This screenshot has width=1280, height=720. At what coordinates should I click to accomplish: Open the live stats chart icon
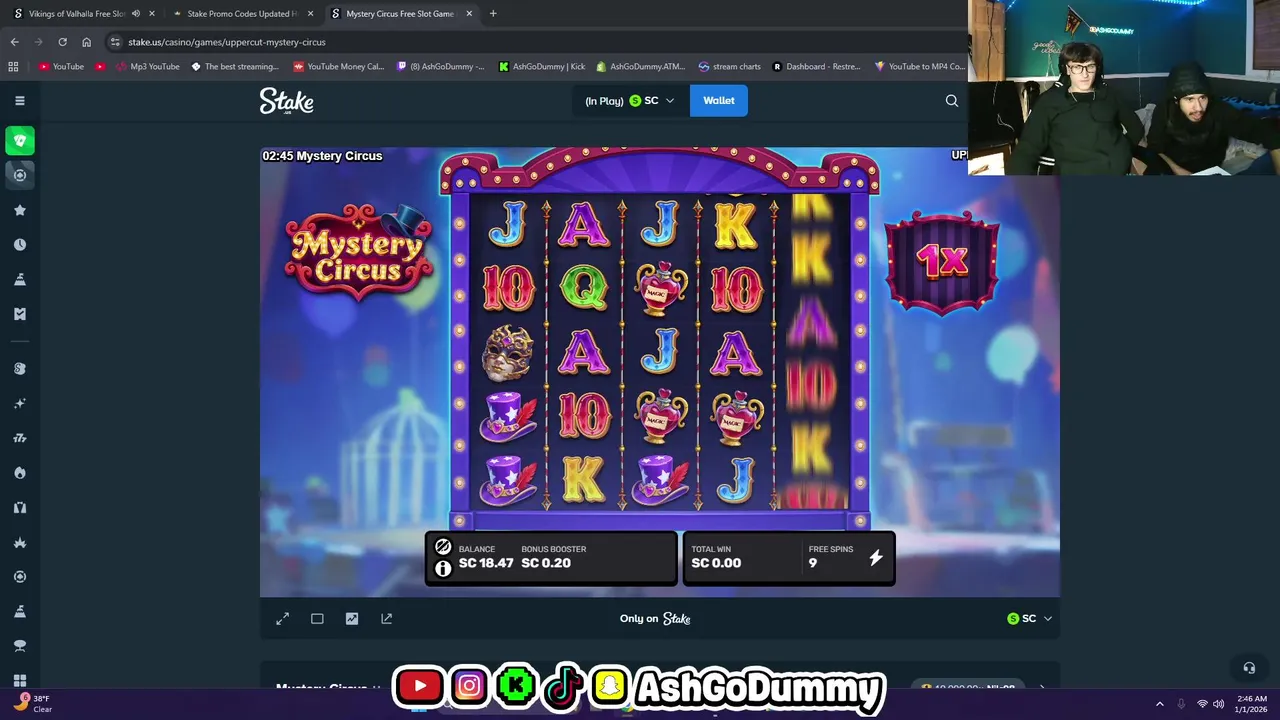point(352,619)
